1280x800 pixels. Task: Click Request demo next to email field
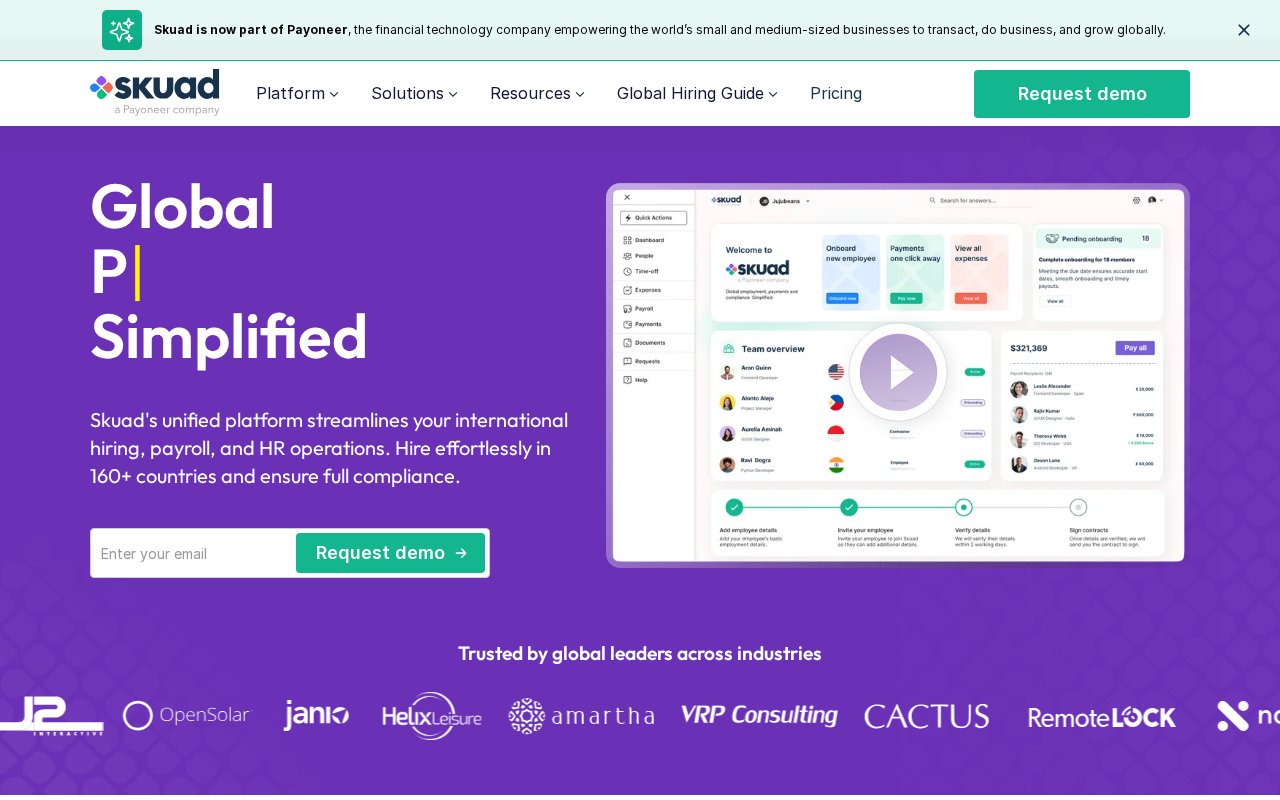390,553
